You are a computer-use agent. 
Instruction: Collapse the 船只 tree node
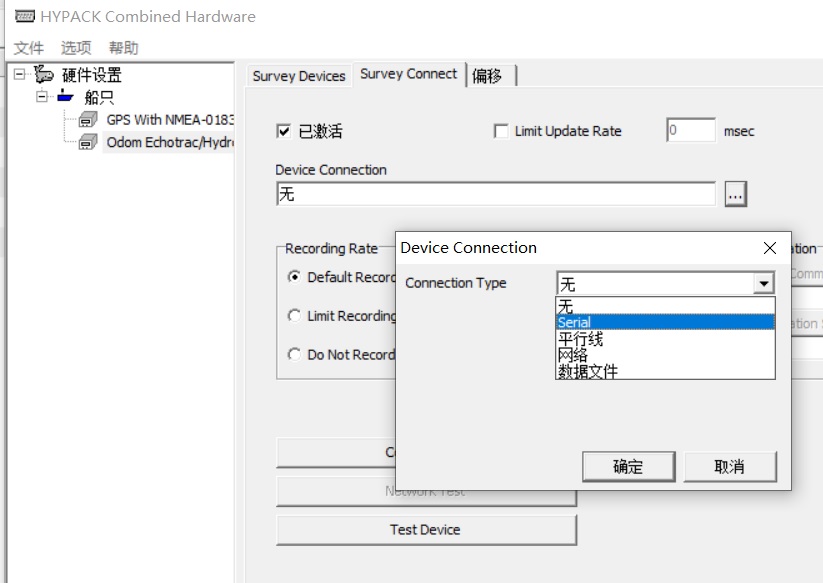pyautogui.click(x=41, y=97)
